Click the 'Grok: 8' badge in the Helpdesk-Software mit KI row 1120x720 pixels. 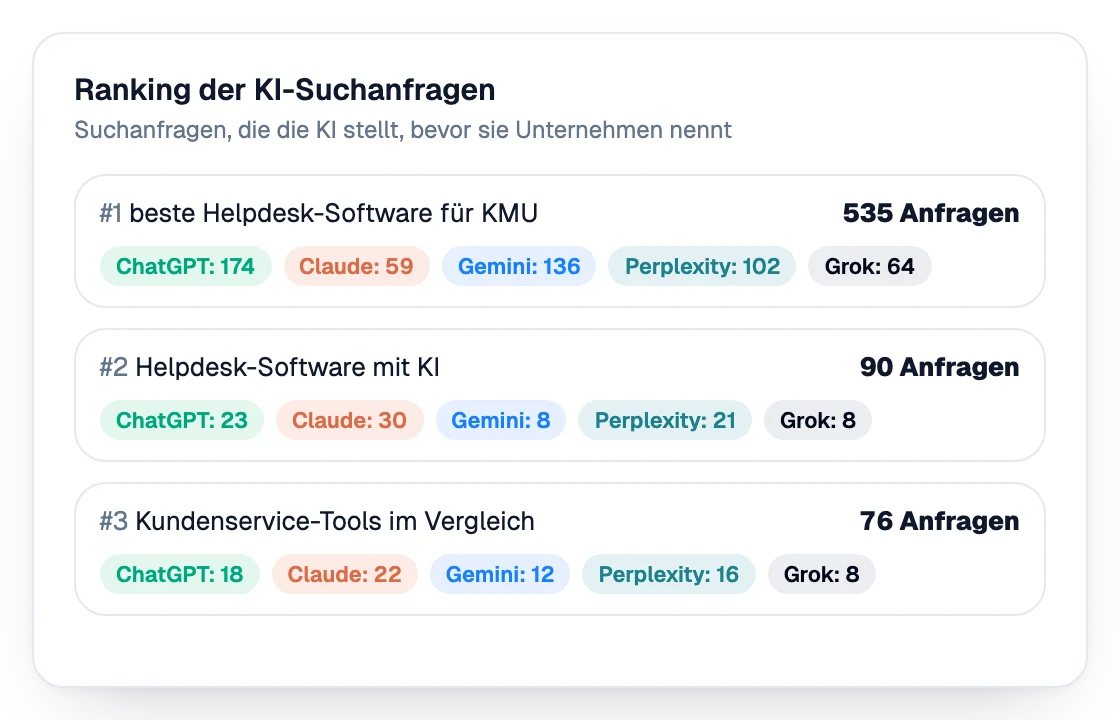pos(818,420)
